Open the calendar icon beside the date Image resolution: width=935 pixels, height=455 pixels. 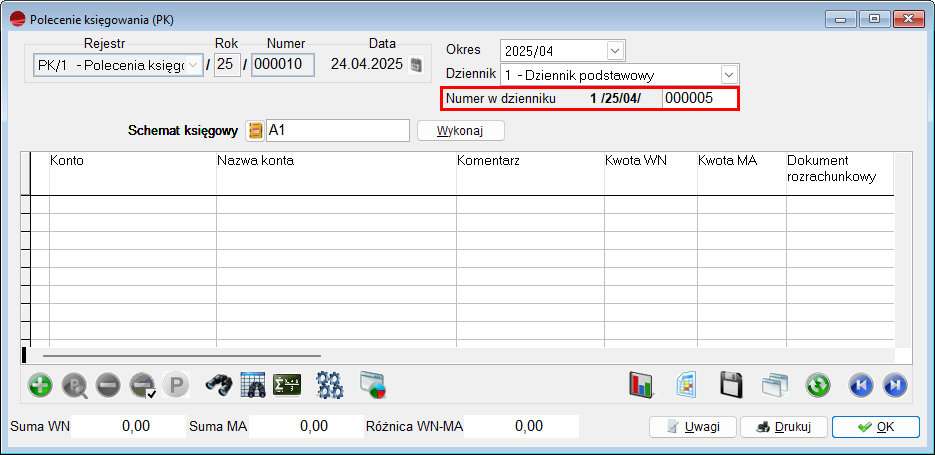(416, 65)
